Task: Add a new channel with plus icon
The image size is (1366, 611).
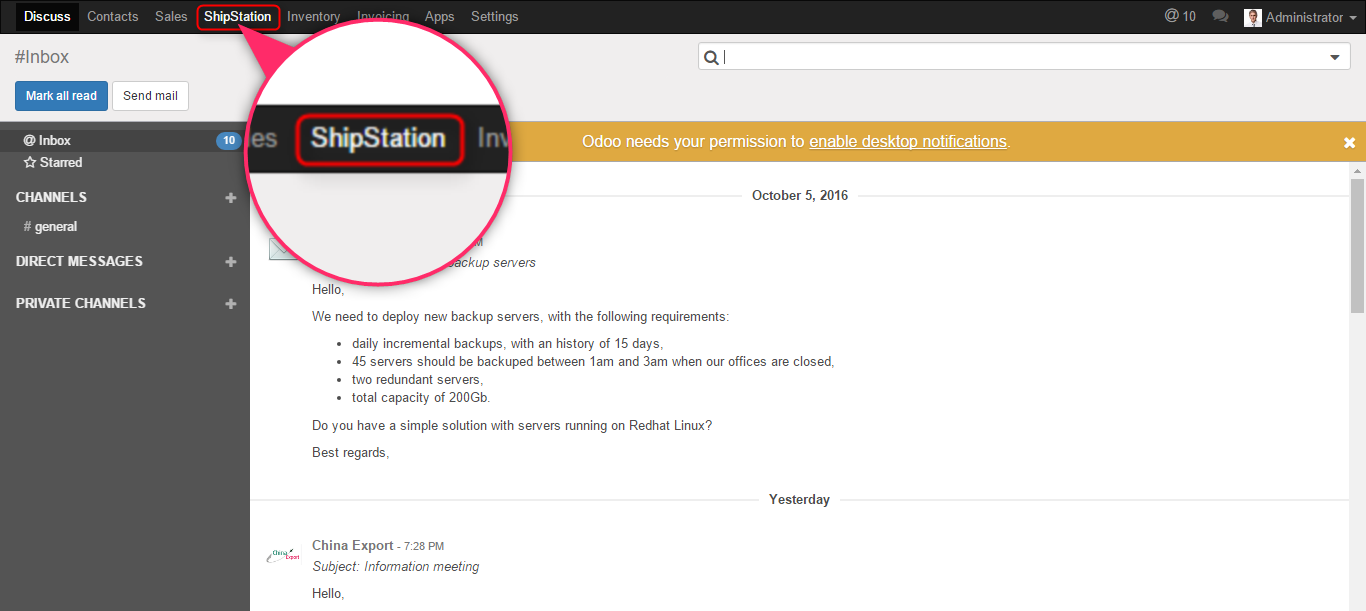Action: (231, 198)
